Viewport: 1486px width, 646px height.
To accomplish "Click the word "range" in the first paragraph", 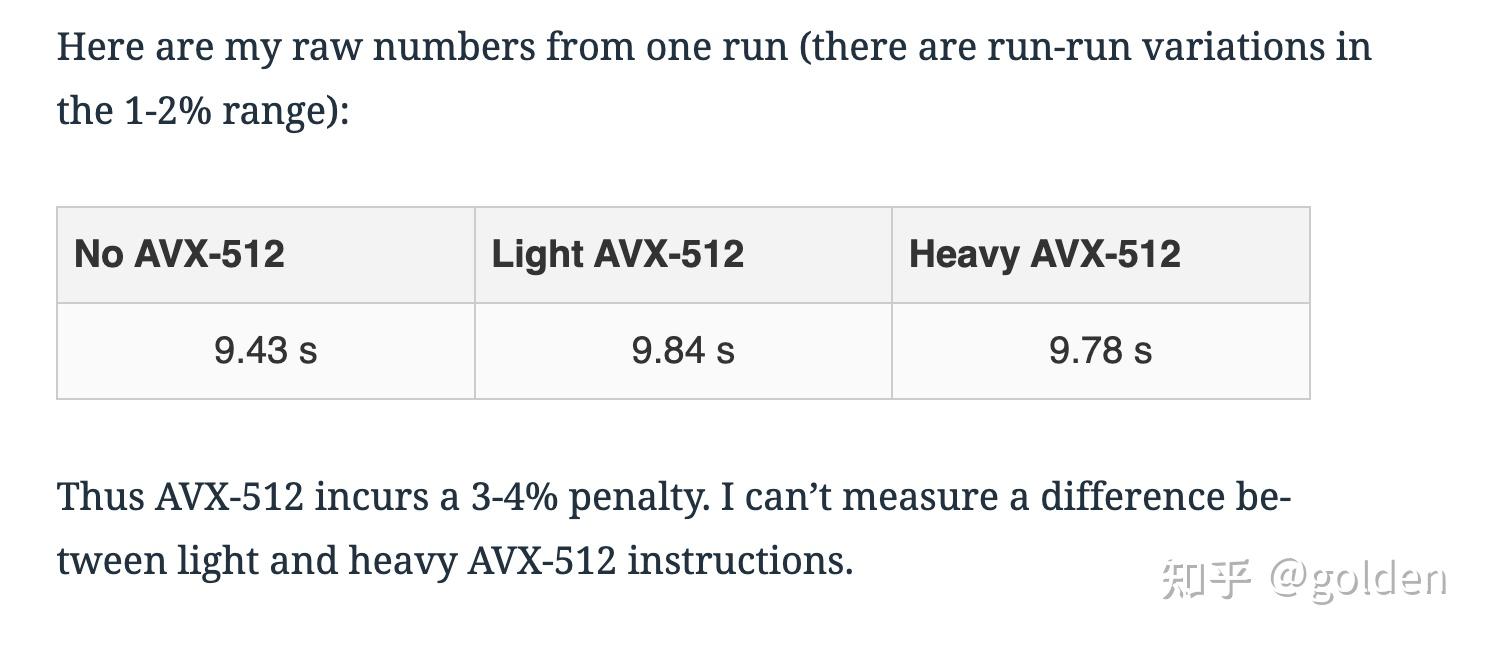I will point(279,111).
